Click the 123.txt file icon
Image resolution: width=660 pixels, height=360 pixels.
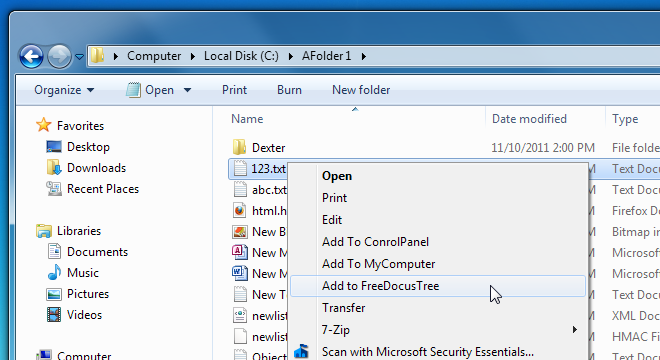pyautogui.click(x=240, y=168)
